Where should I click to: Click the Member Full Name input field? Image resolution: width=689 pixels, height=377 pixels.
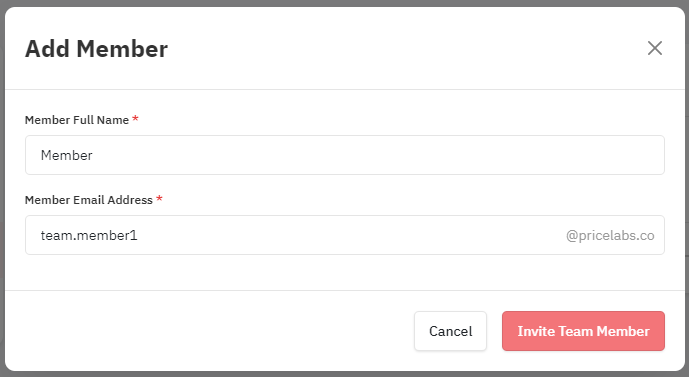[344, 155]
